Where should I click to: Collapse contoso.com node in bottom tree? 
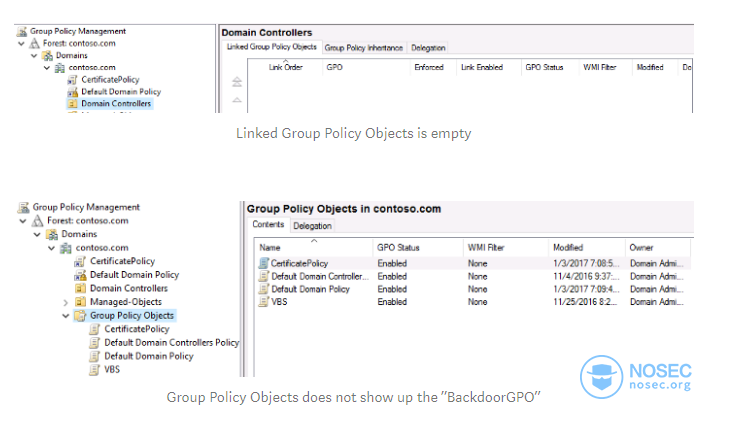tap(51, 248)
